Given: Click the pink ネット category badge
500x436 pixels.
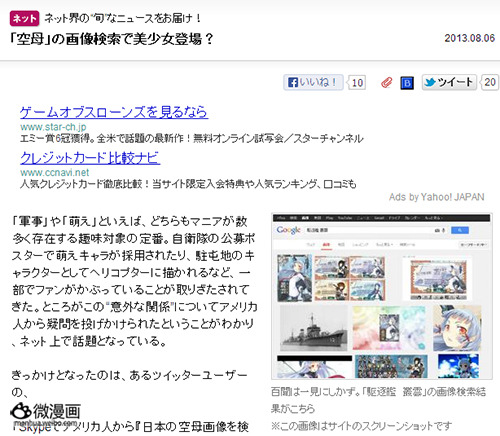Looking at the screenshot, I should pos(24,18).
